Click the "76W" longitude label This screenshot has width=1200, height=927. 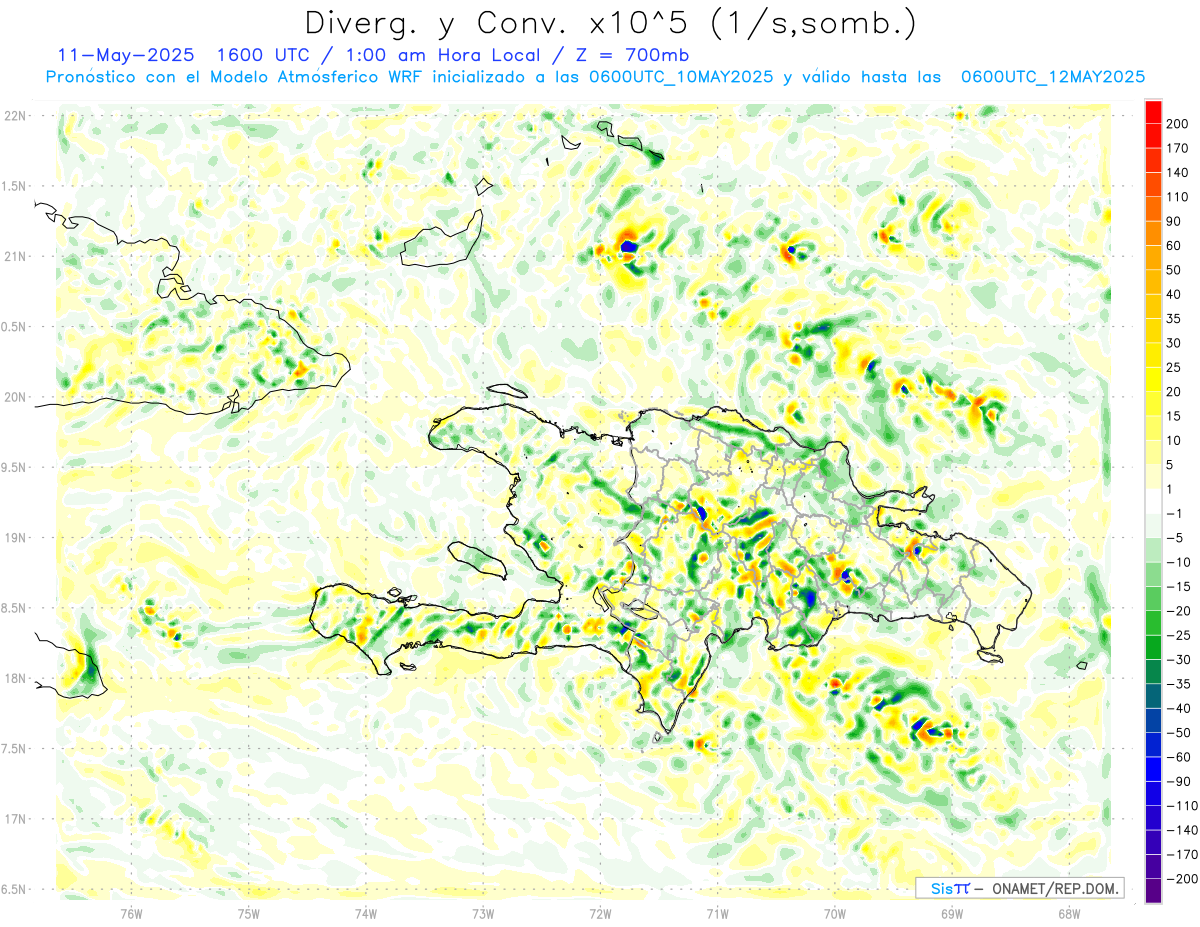click(131, 912)
